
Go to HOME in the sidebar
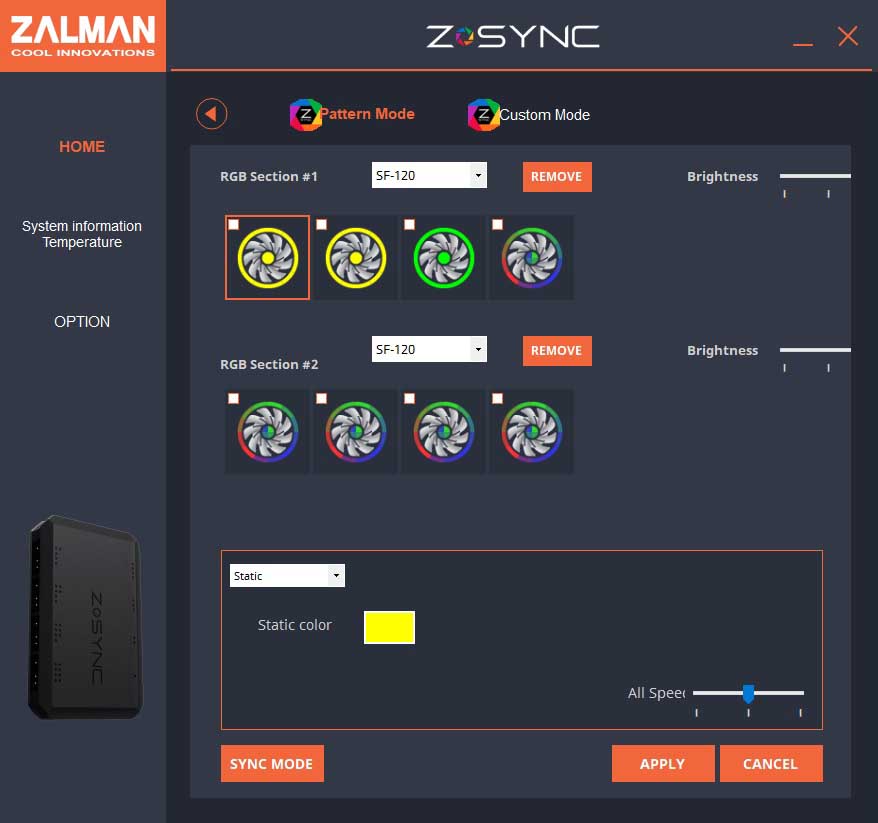(82, 147)
